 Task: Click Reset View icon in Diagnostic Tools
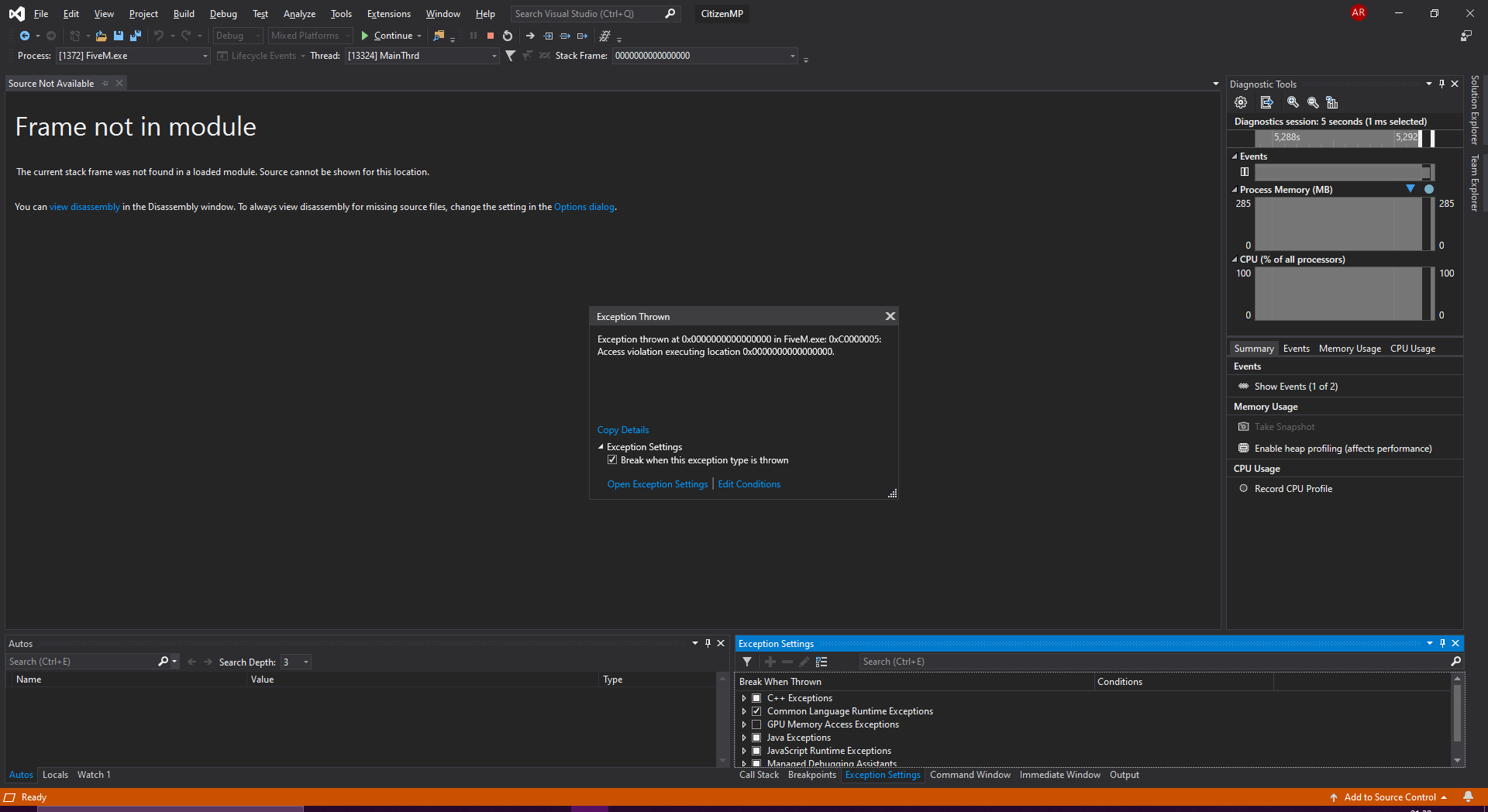1332,102
